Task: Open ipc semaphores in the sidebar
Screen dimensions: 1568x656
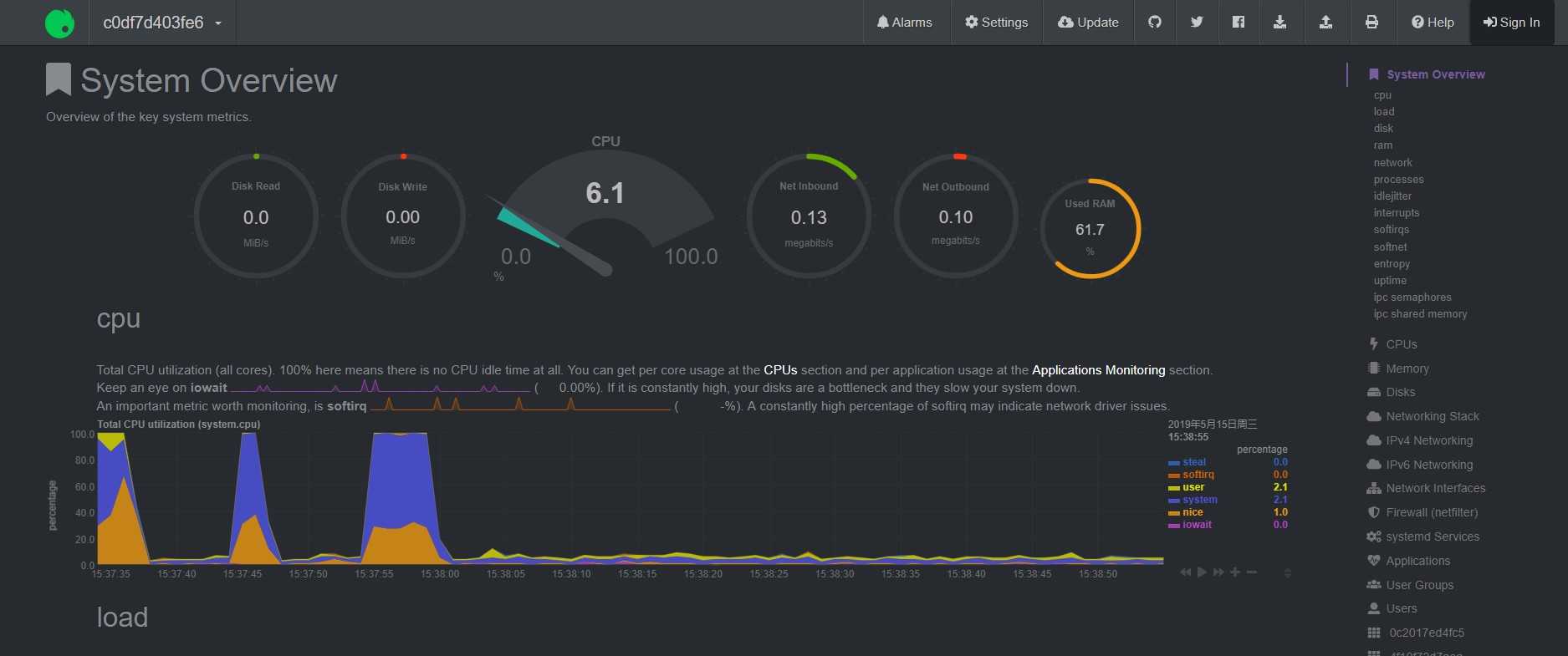Action: [1412, 297]
